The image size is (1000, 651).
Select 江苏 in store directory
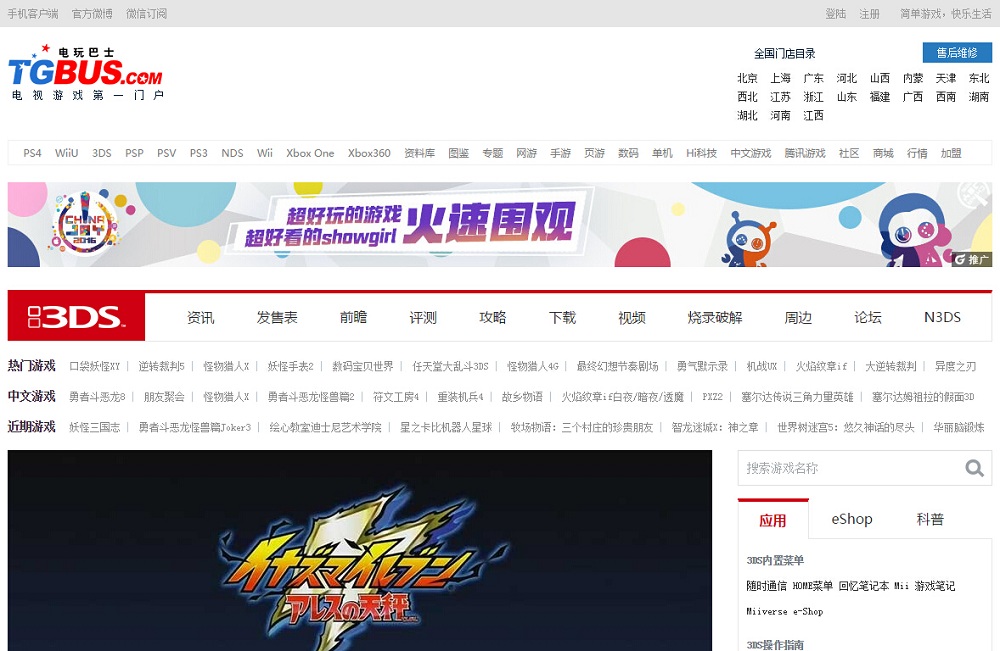tap(781, 96)
